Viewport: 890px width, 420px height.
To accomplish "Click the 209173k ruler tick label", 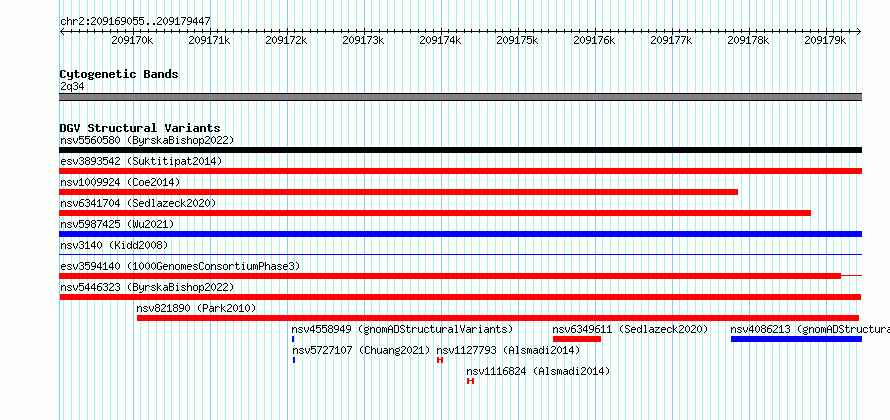I will pos(363,40).
